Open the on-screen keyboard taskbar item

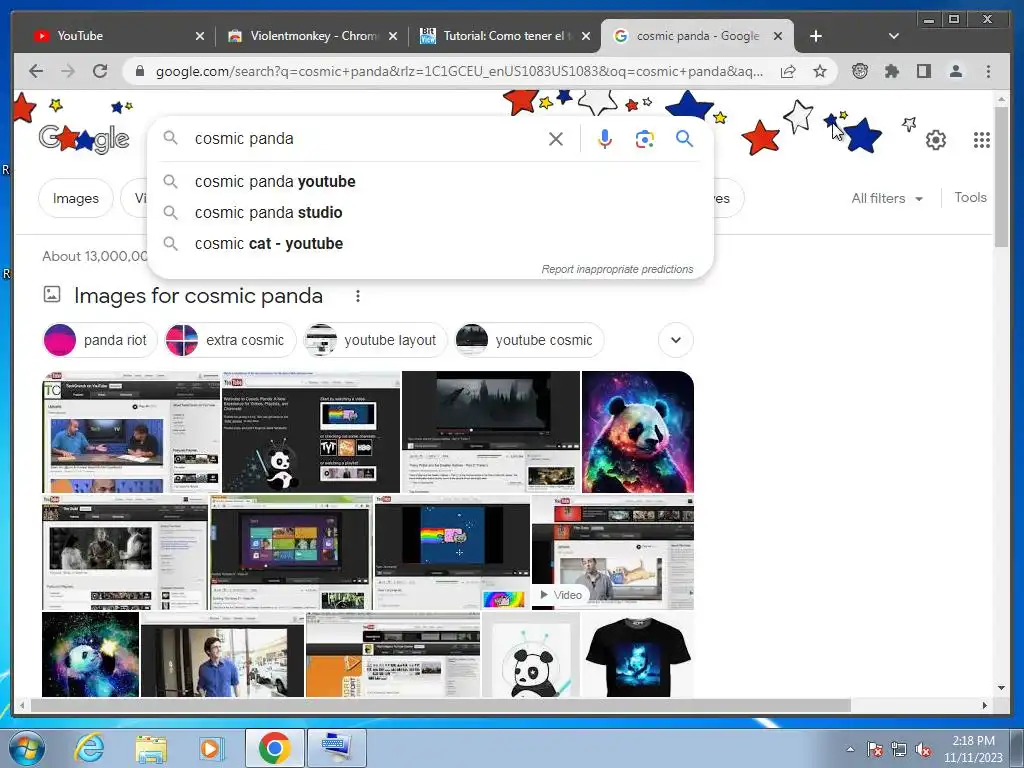coord(336,748)
